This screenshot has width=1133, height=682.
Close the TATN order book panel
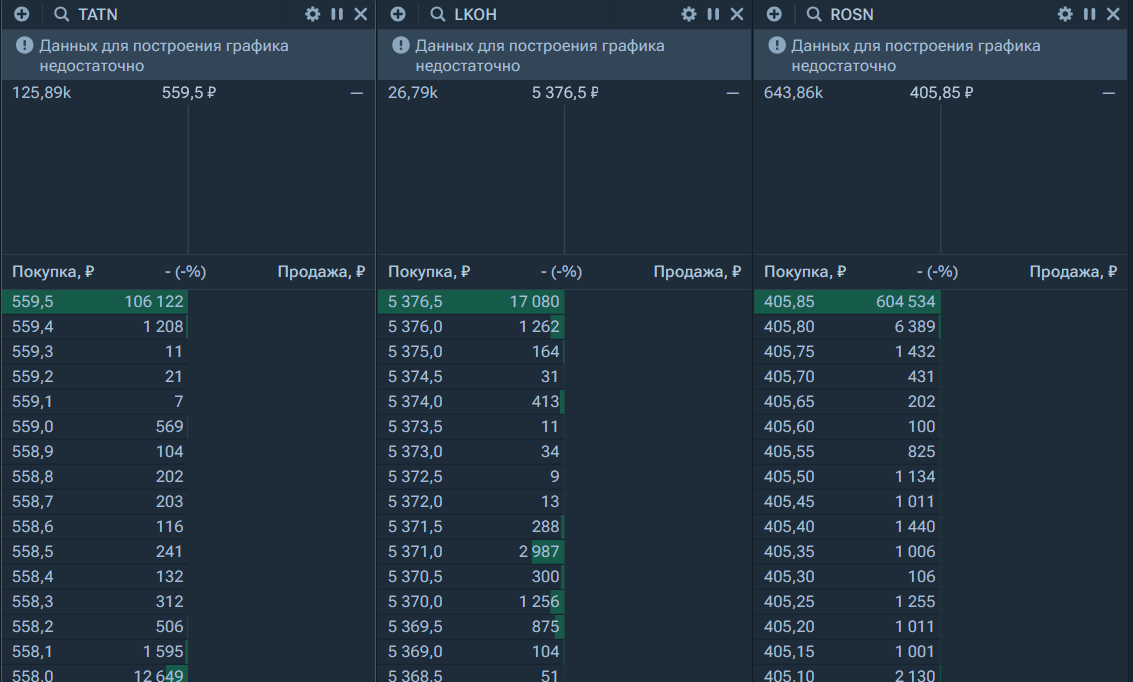tap(361, 14)
